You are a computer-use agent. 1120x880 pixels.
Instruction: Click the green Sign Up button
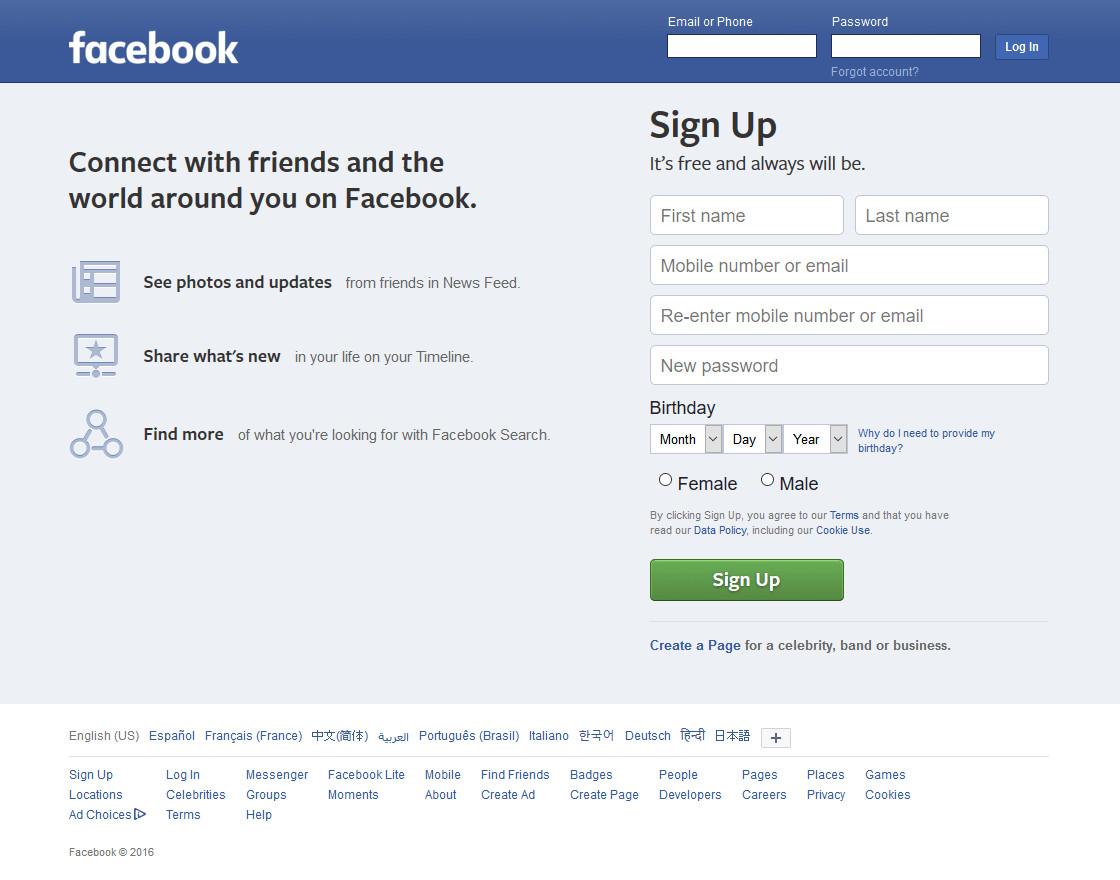(x=746, y=580)
